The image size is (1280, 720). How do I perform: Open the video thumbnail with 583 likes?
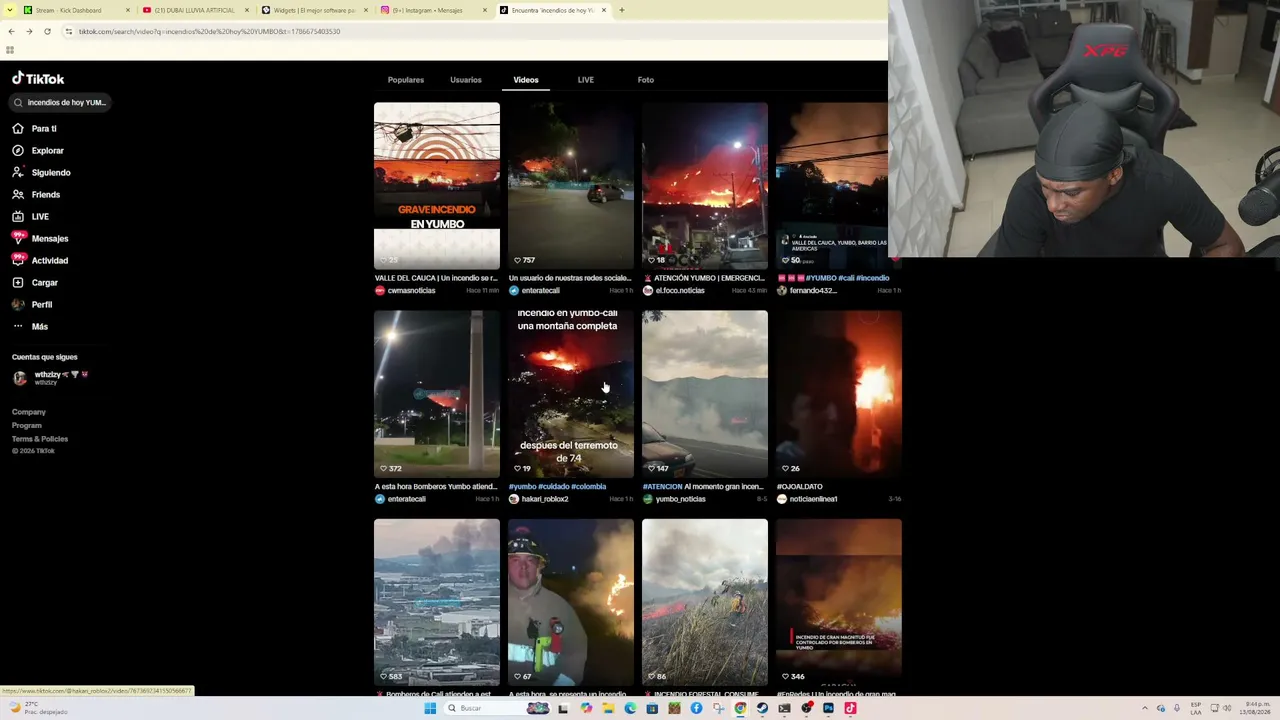(437, 602)
